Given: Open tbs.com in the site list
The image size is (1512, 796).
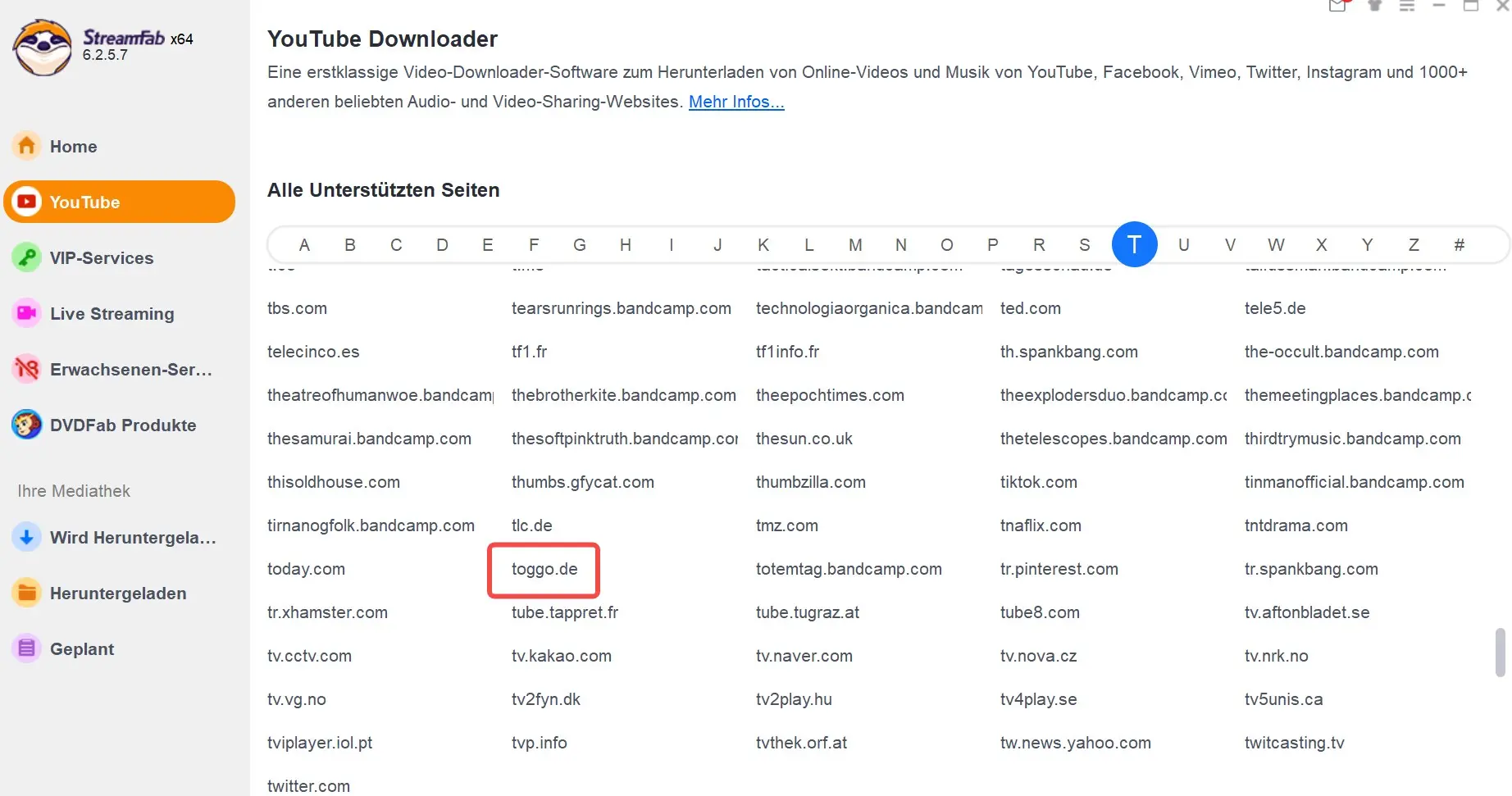Looking at the screenshot, I should tap(297, 308).
